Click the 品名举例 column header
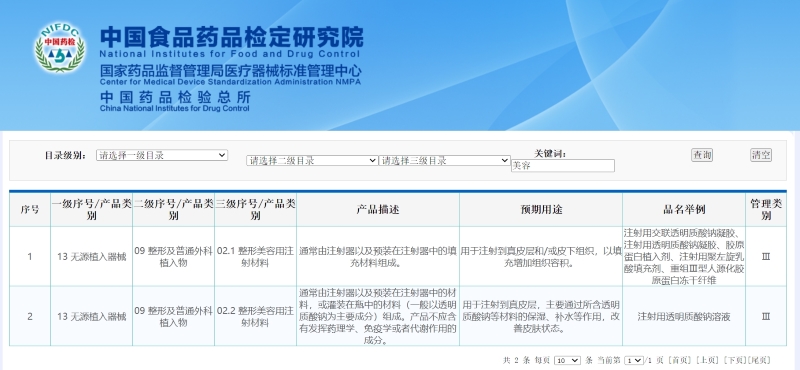This screenshot has width=800, height=370. click(x=684, y=210)
